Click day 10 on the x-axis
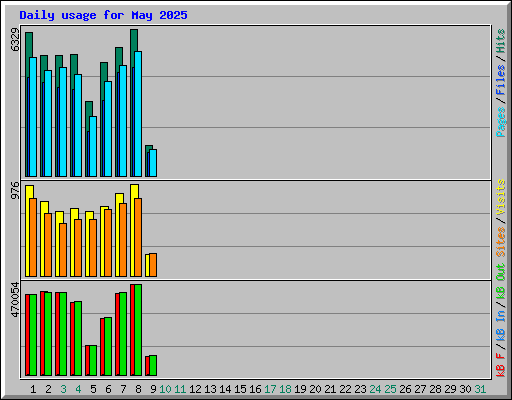Image resolution: width=512 pixels, height=400 pixels. 165,389
